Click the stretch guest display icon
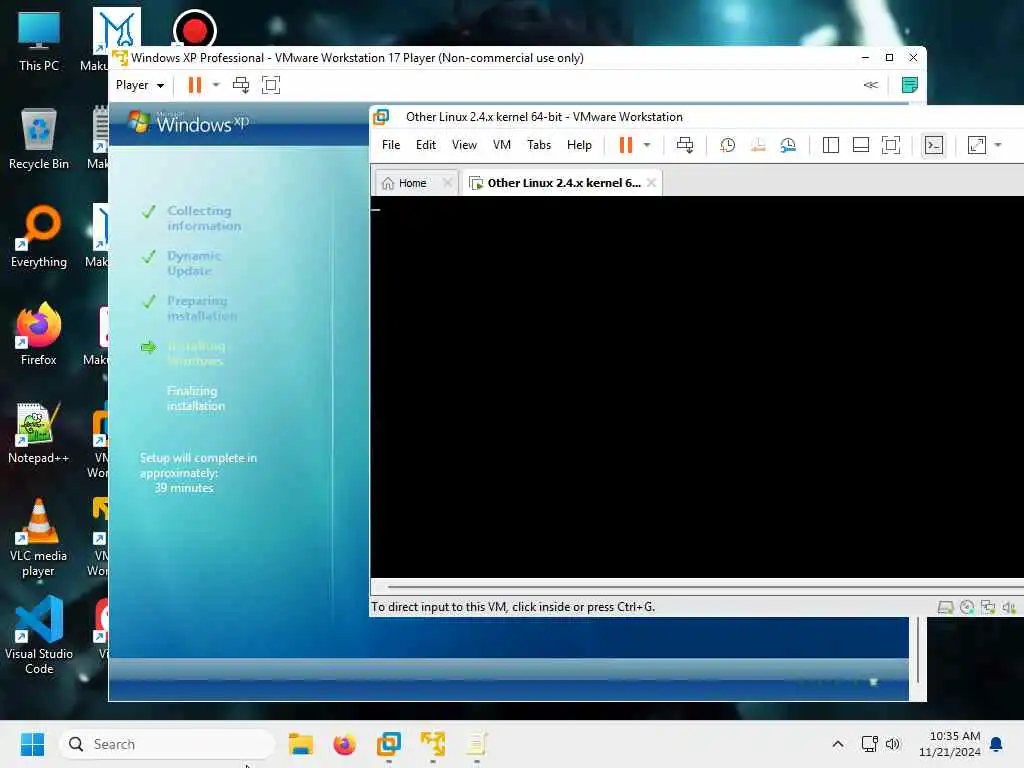 coord(976,145)
